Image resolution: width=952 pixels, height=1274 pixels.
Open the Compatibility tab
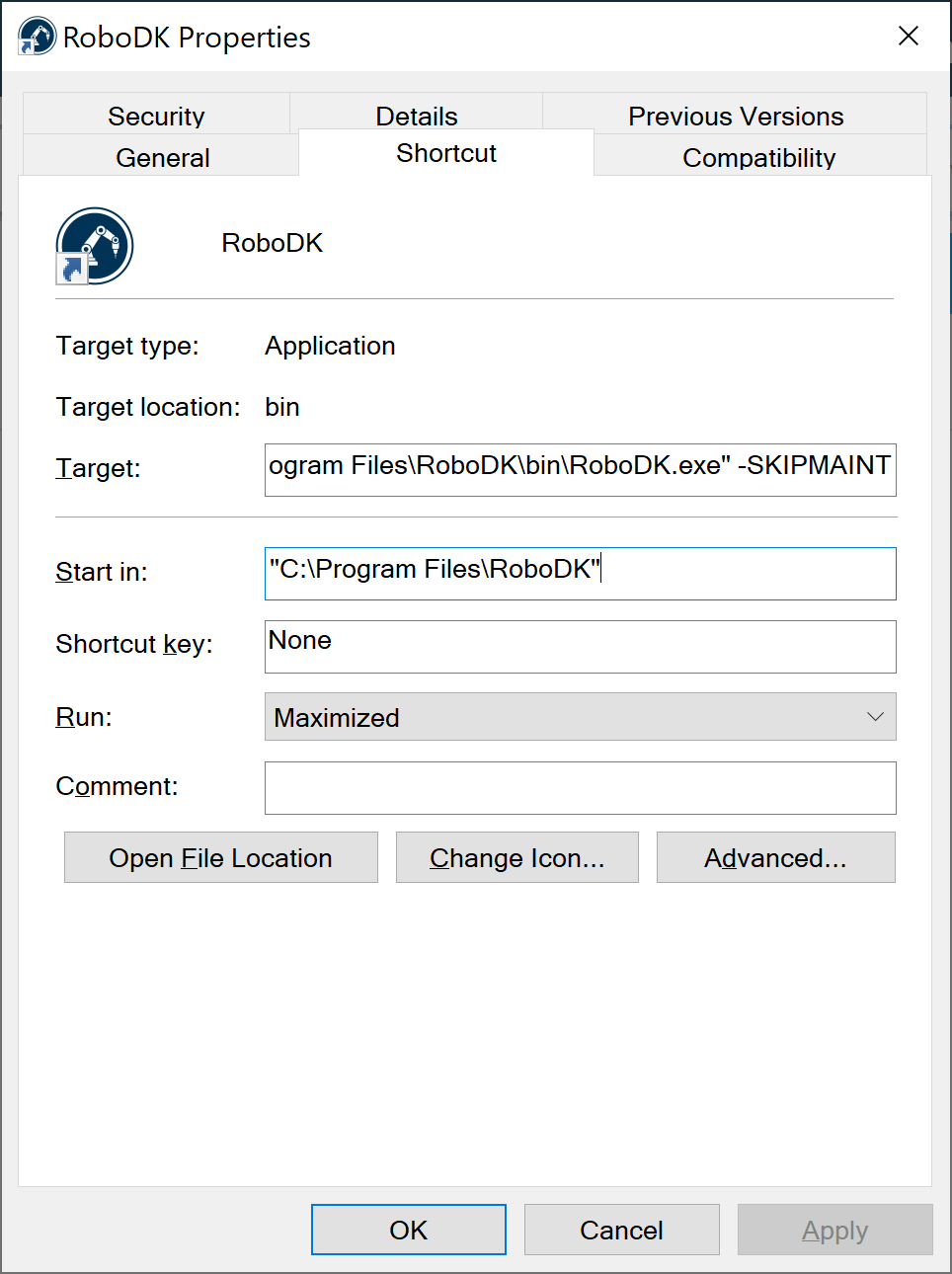(x=759, y=156)
